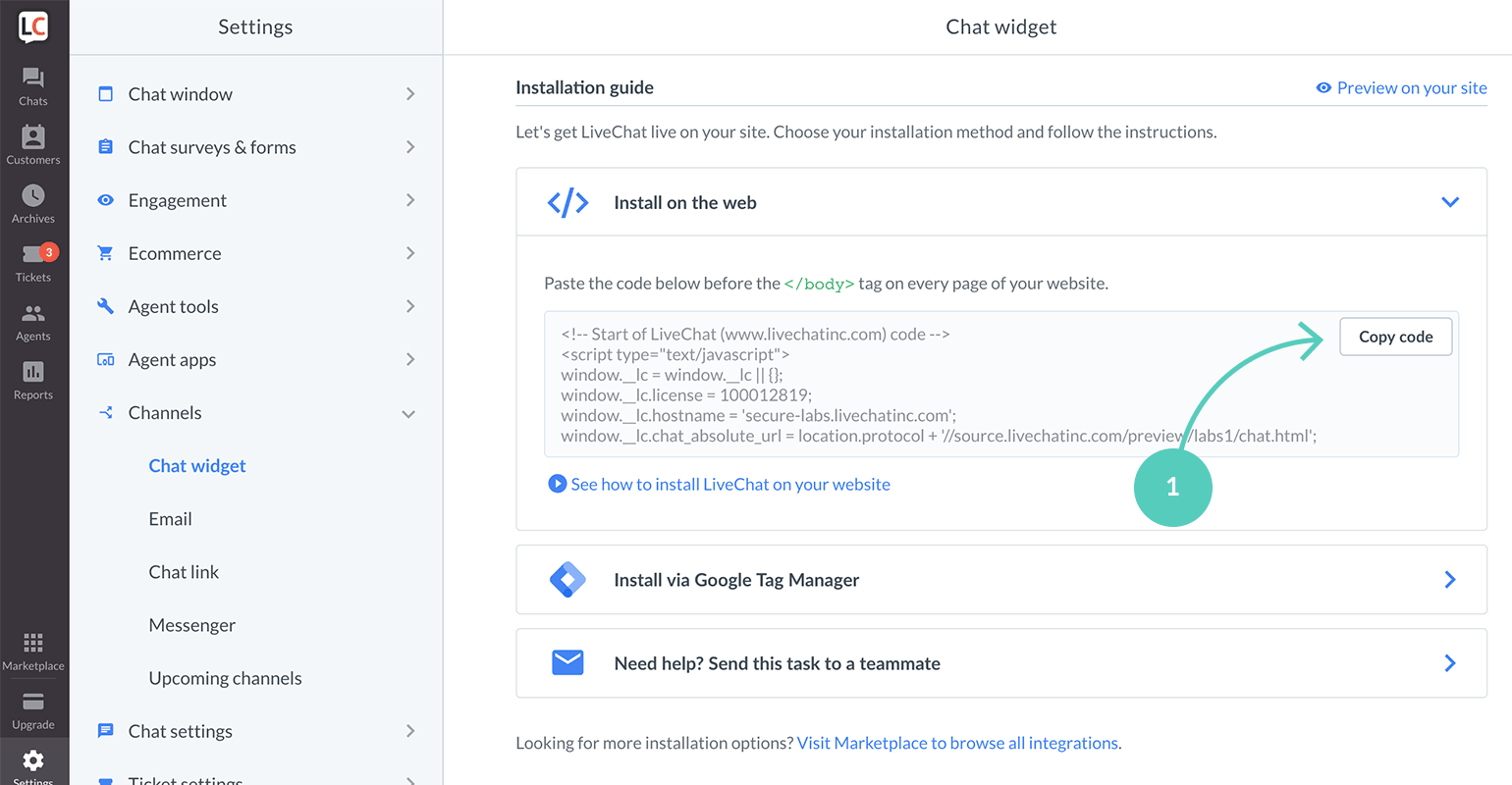Image resolution: width=1512 pixels, height=785 pixels.
Task: Collapse the Channels section chevron
Action: point(408,414)
